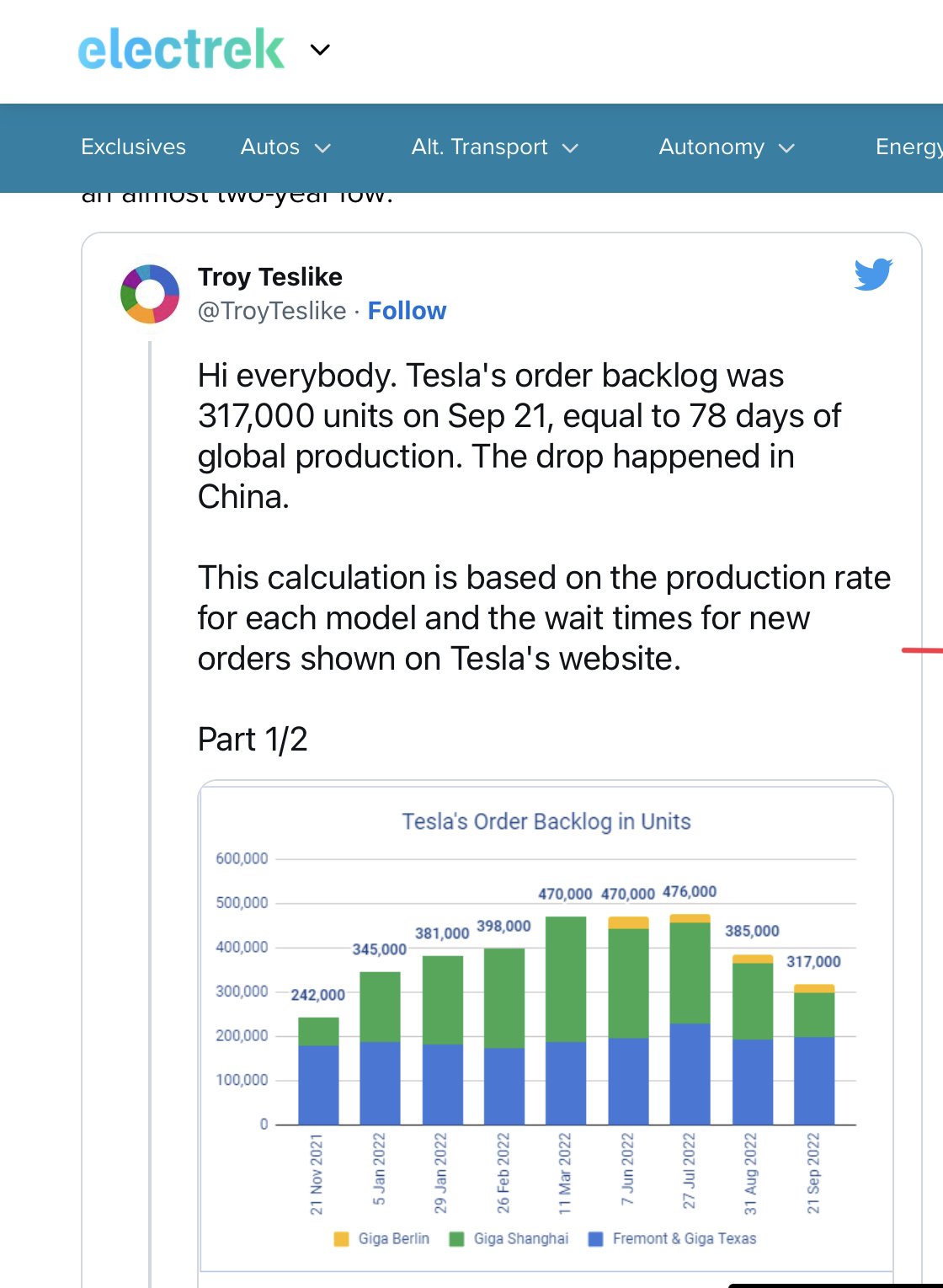Viewport: 943px width, 1288px height.
Task: Expand the dropdown chevron next to electrek logo
Action: [320, 50]
